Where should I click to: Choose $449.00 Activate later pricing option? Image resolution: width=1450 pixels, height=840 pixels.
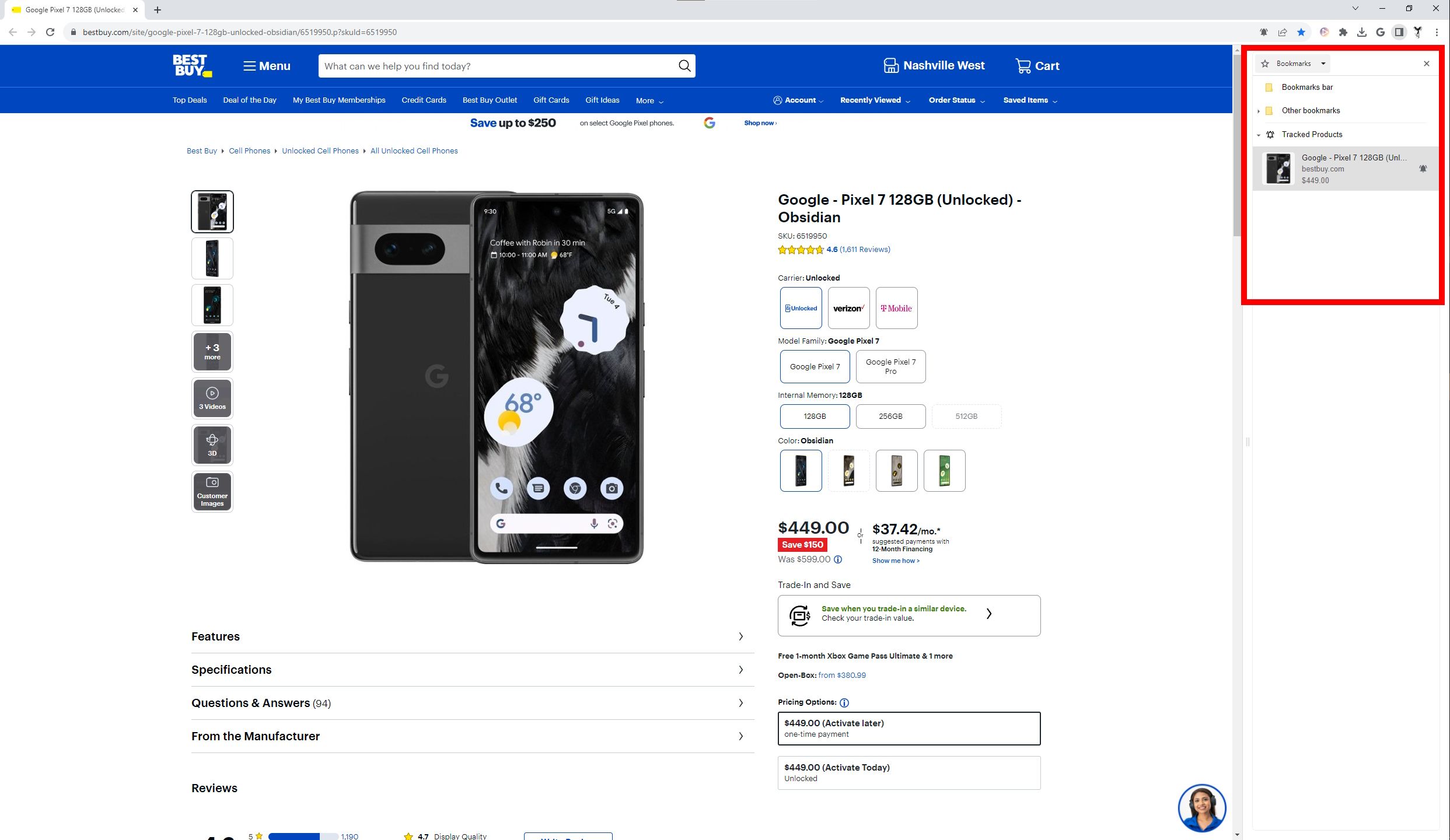pyautogui.click(x=909, y=729)
